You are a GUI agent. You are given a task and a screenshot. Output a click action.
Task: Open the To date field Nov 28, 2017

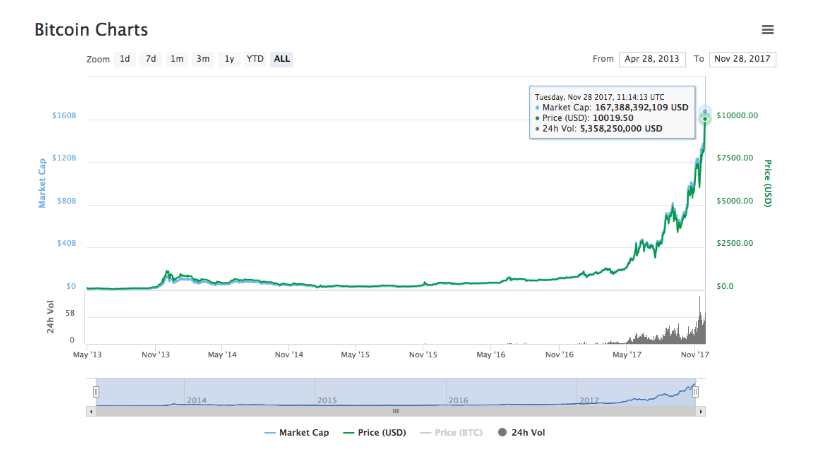[742, 59]
